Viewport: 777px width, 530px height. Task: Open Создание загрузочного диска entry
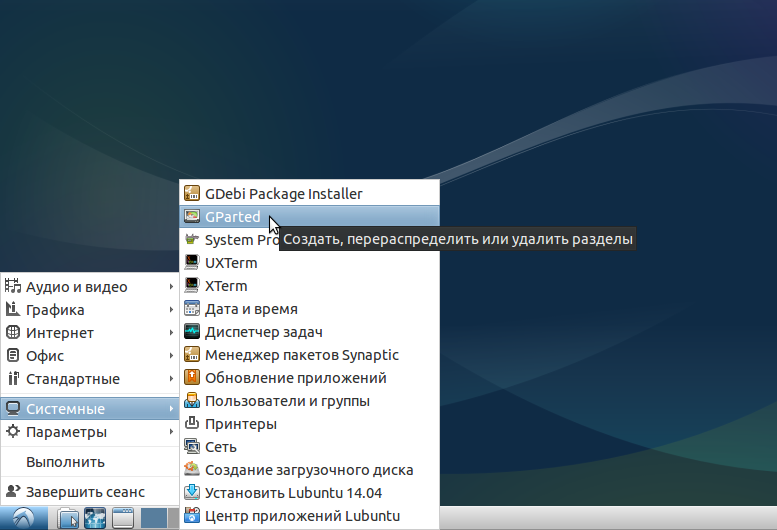pos(309,470)
